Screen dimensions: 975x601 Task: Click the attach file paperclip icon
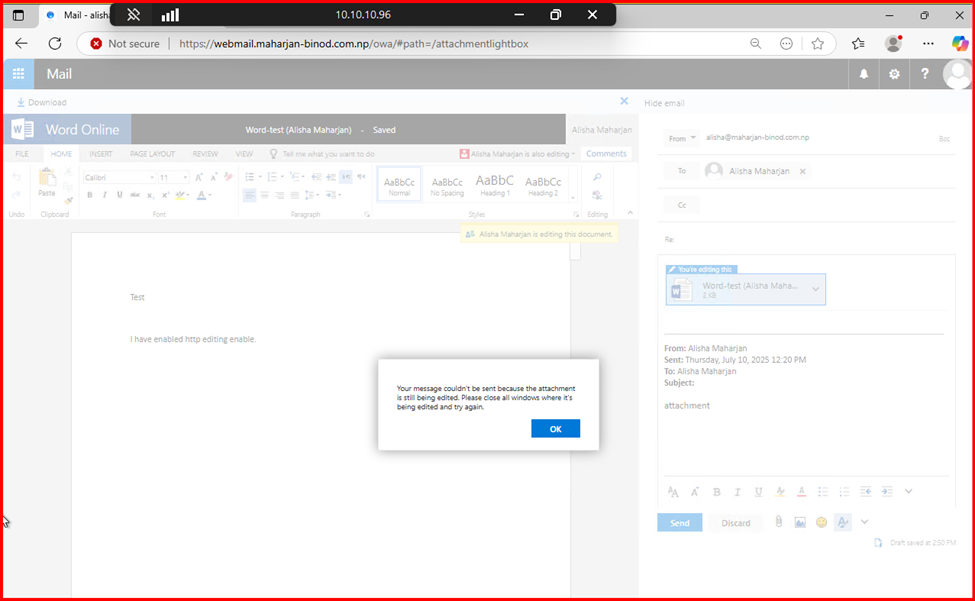777,522
